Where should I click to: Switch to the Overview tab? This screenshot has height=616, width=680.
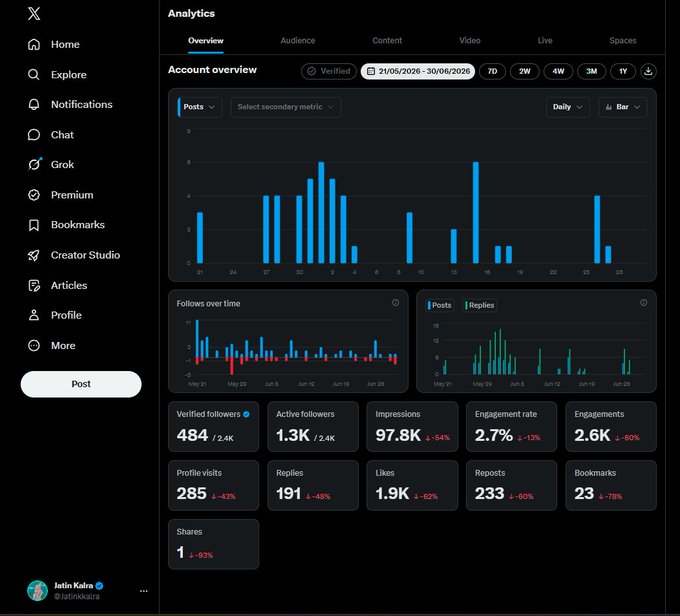(206, 41)
